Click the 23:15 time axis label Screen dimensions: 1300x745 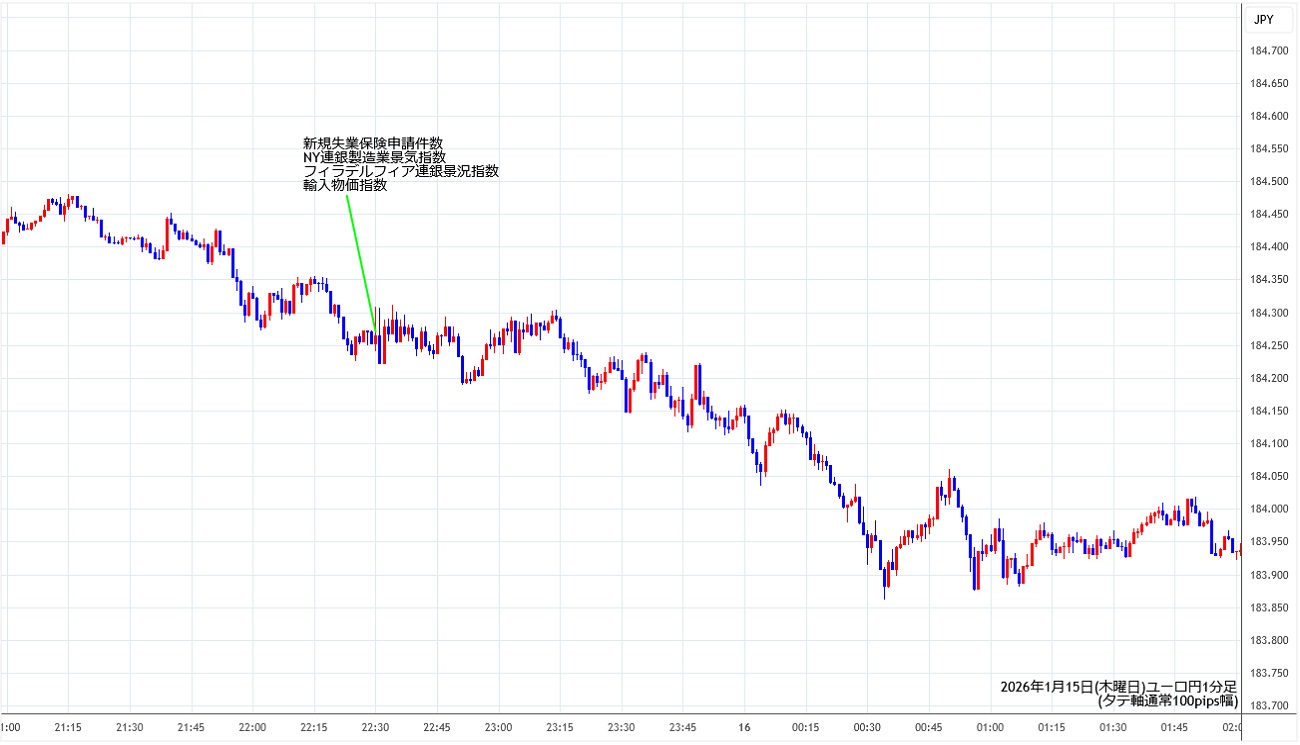coord(560,727)
